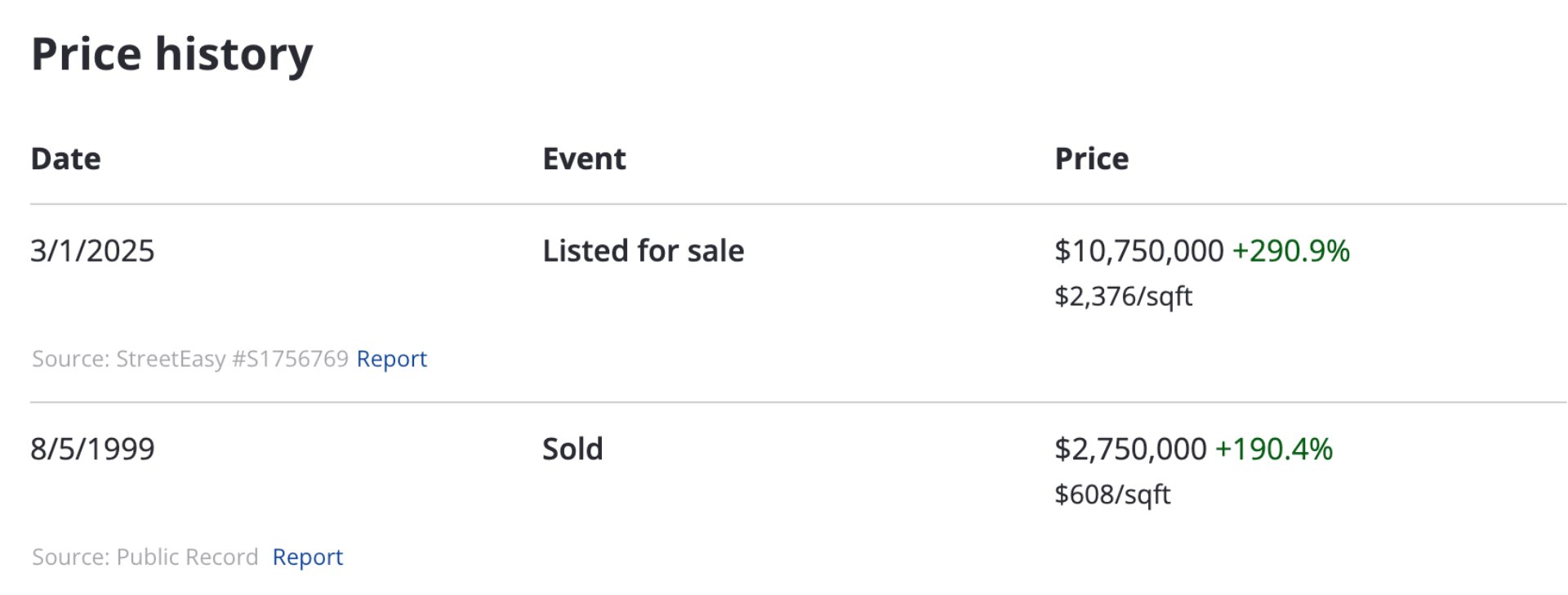Click the Price column header
The width and height of the screenshot is (1568, 595).
coord(1092,159)
